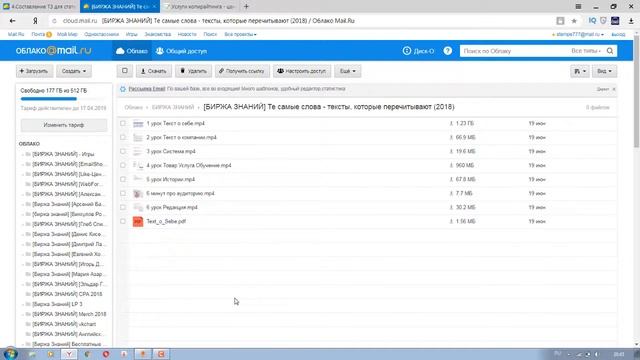
Task: Click the question mark help icon
Action: [x=448, y=51]
